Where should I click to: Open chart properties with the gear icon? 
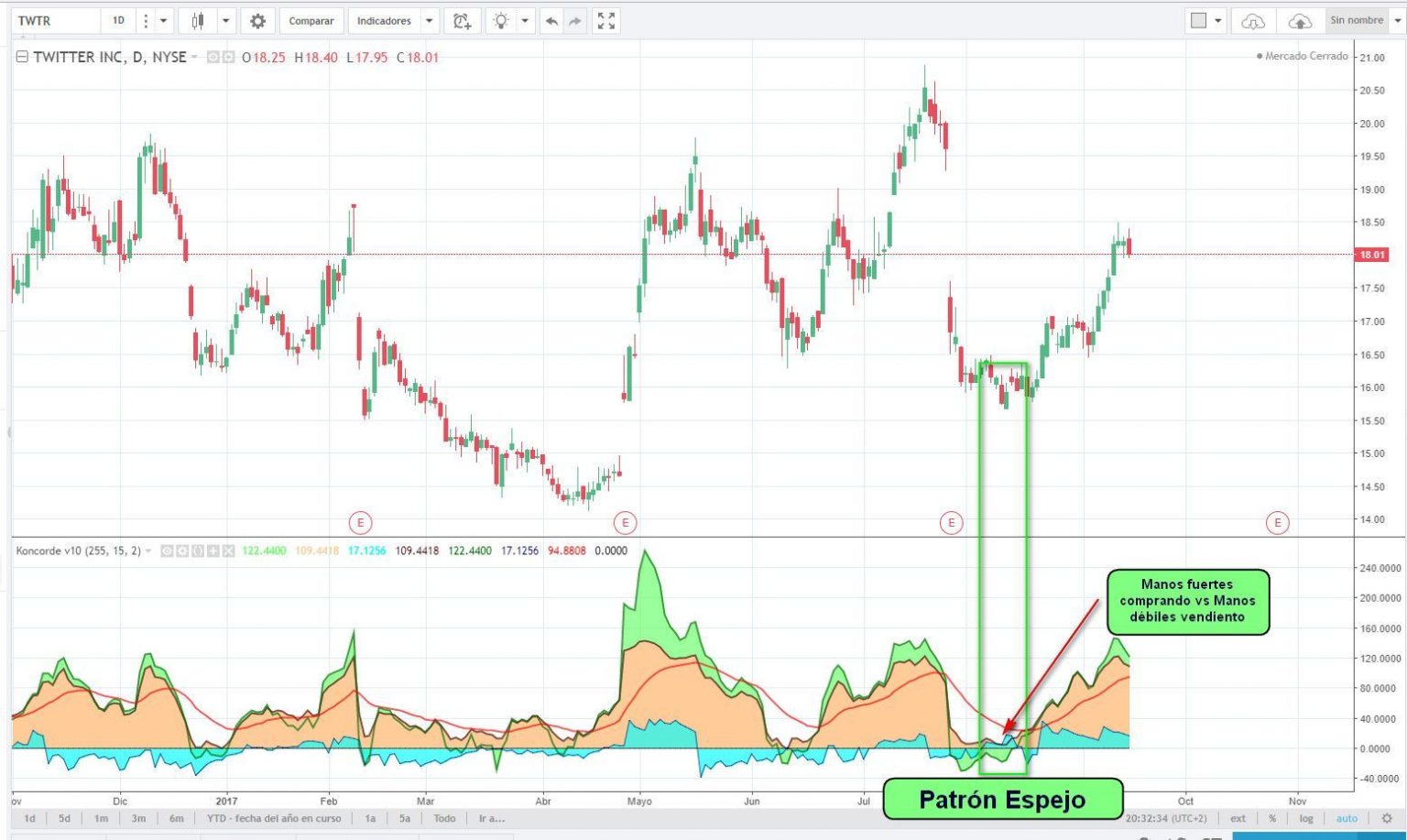257,21
